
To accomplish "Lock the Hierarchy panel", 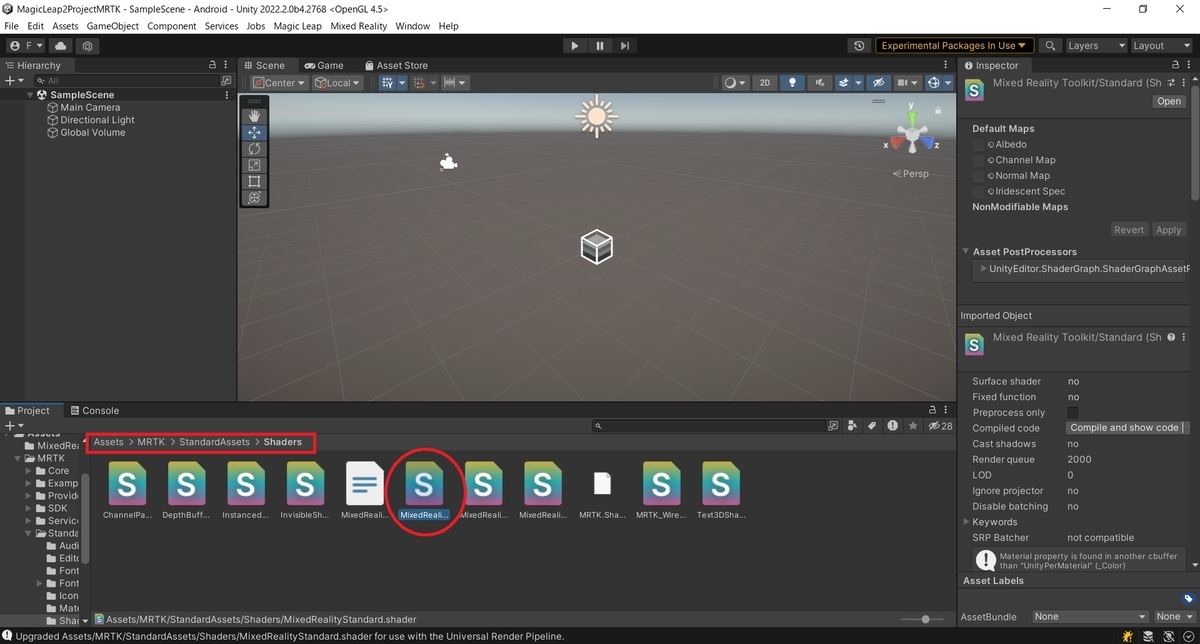I will 212,65.
